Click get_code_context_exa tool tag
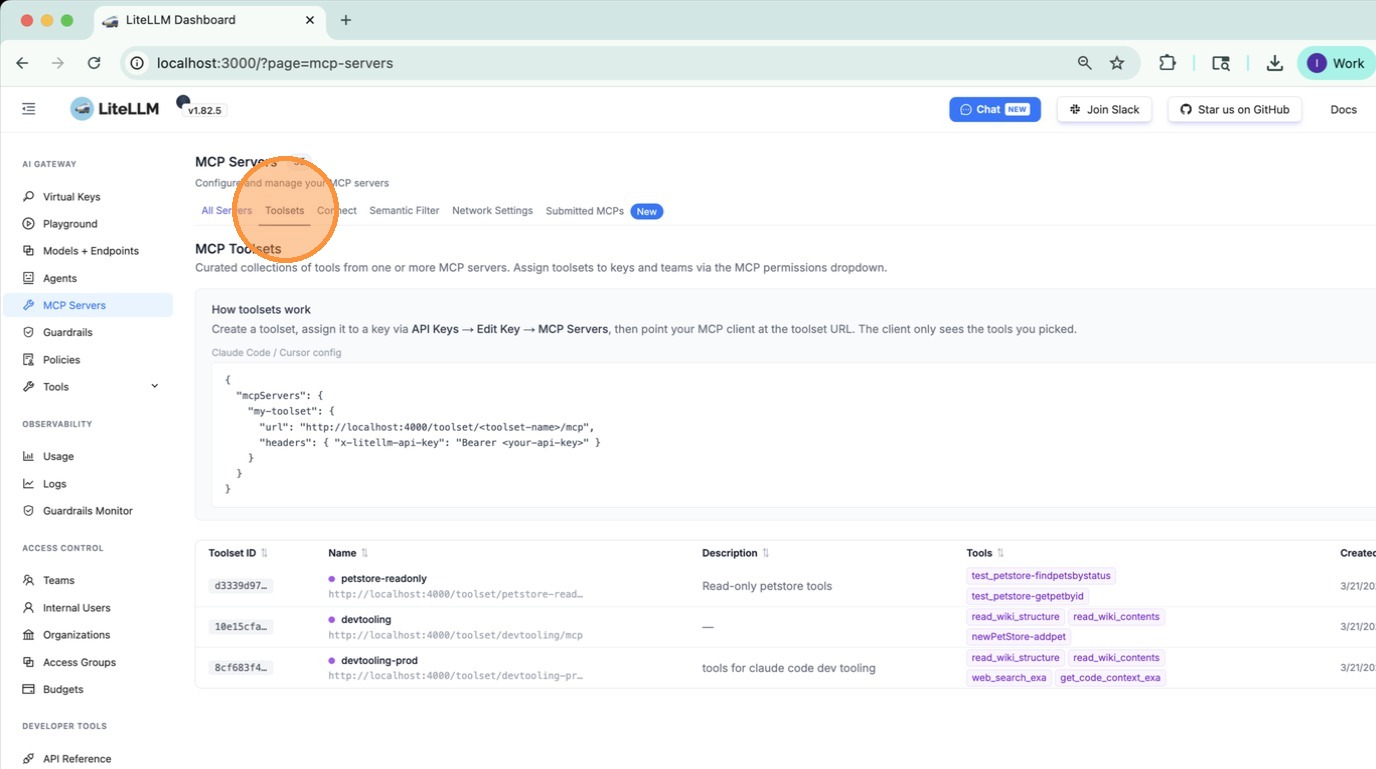 coord(1110,678)
